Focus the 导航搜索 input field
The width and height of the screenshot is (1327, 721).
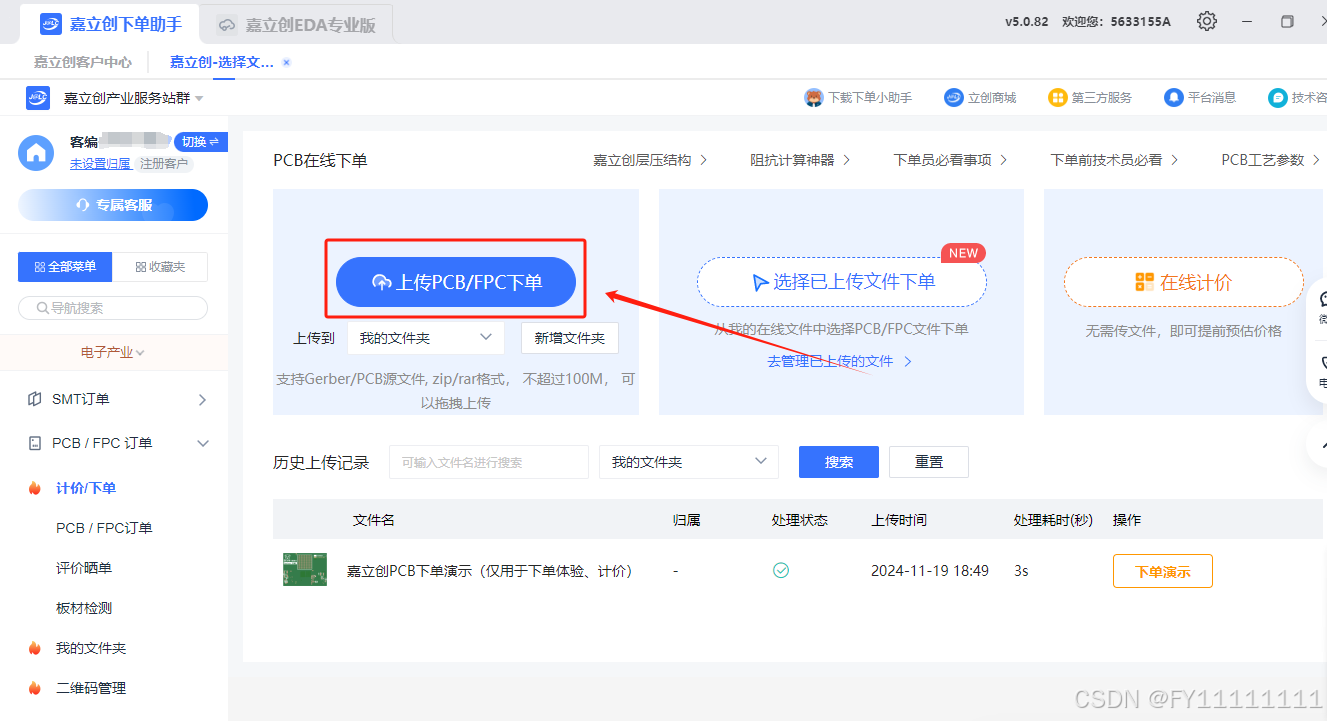click(113, 308)
